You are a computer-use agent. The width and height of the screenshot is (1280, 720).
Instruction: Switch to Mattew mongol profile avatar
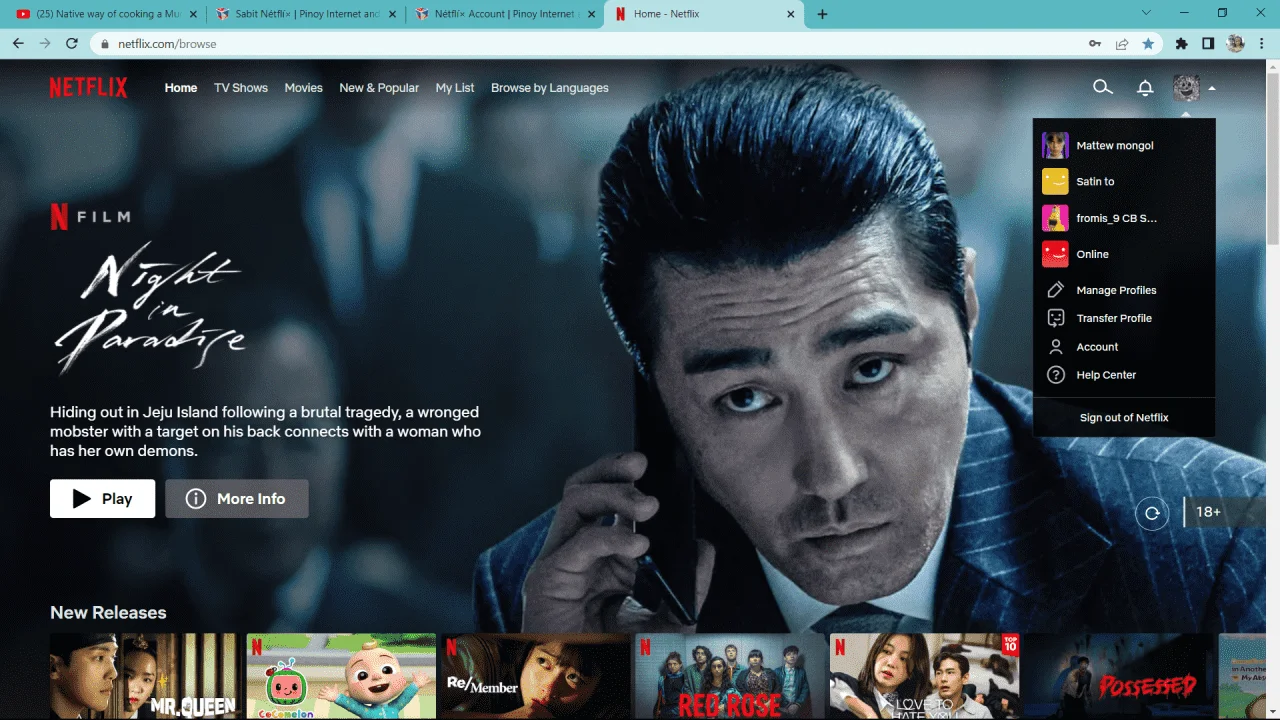(x=1055, y=145)
